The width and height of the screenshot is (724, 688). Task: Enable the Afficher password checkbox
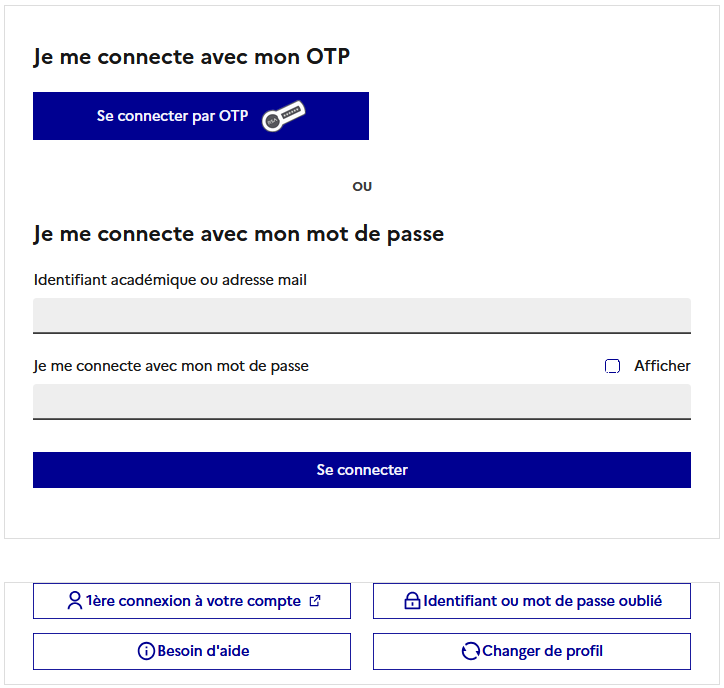[x=613, y=366]
